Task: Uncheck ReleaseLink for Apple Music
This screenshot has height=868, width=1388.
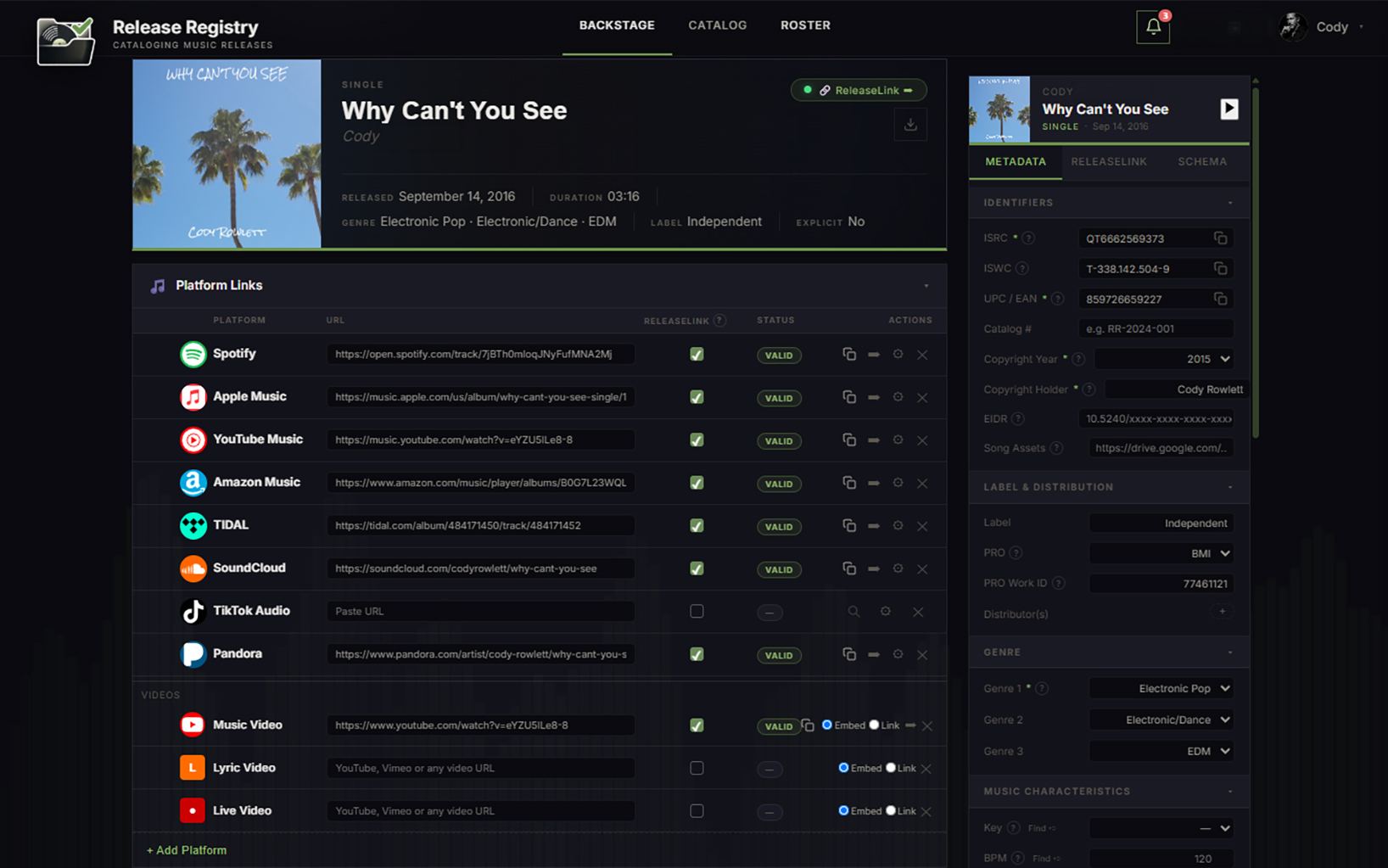Action: [697, 397]
